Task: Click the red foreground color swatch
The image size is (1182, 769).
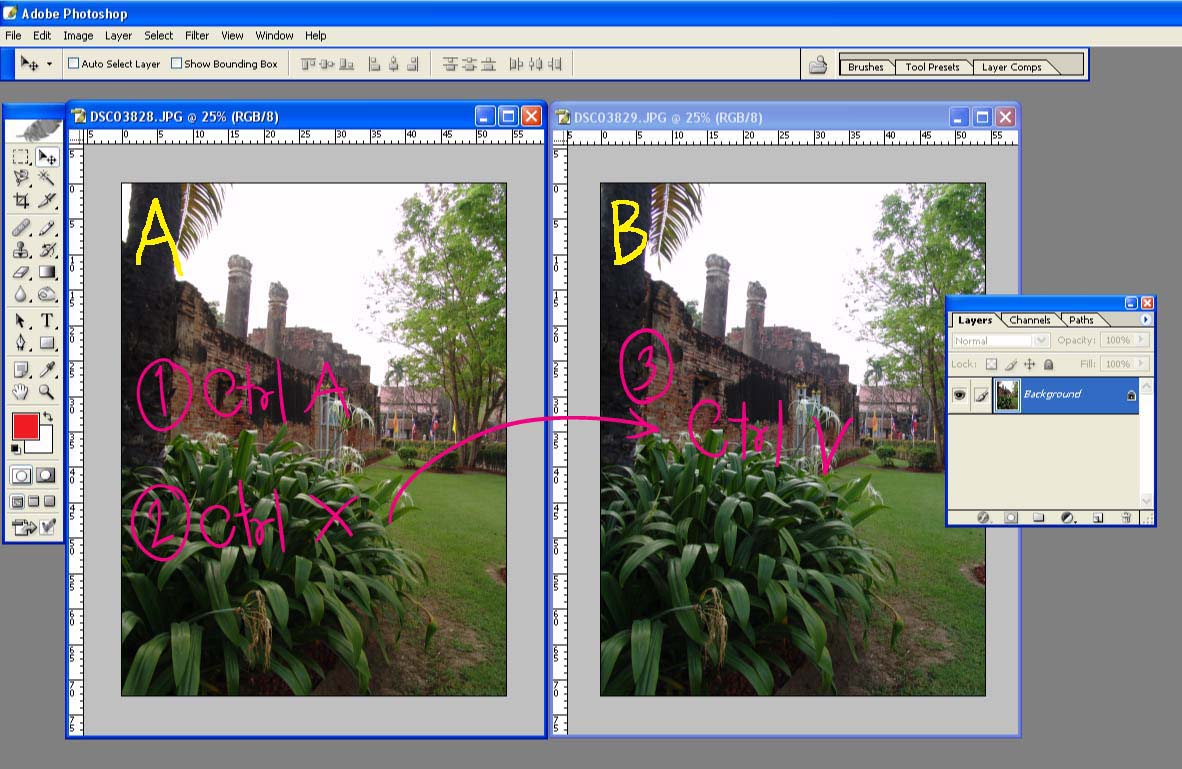Action: [25, 427]
